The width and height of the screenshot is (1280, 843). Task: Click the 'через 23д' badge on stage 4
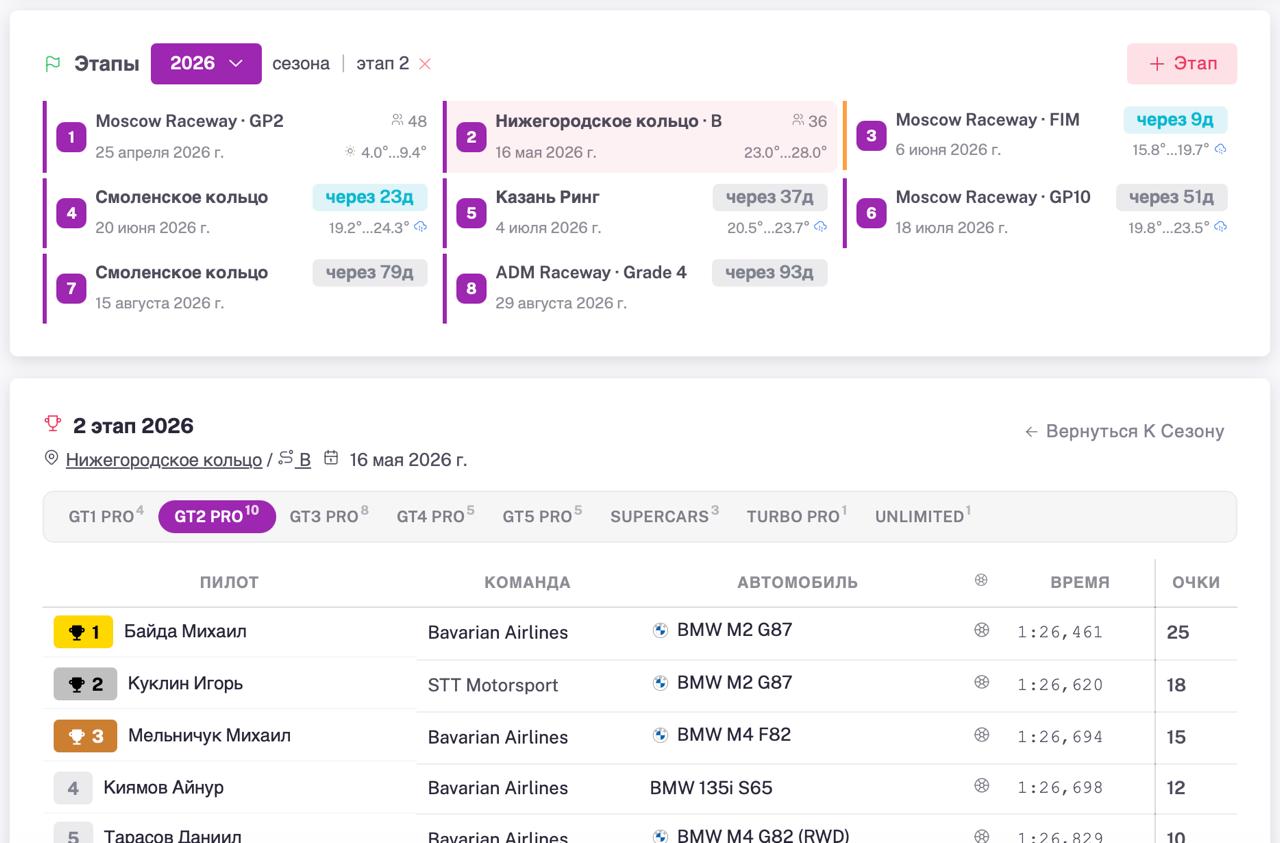369,197
